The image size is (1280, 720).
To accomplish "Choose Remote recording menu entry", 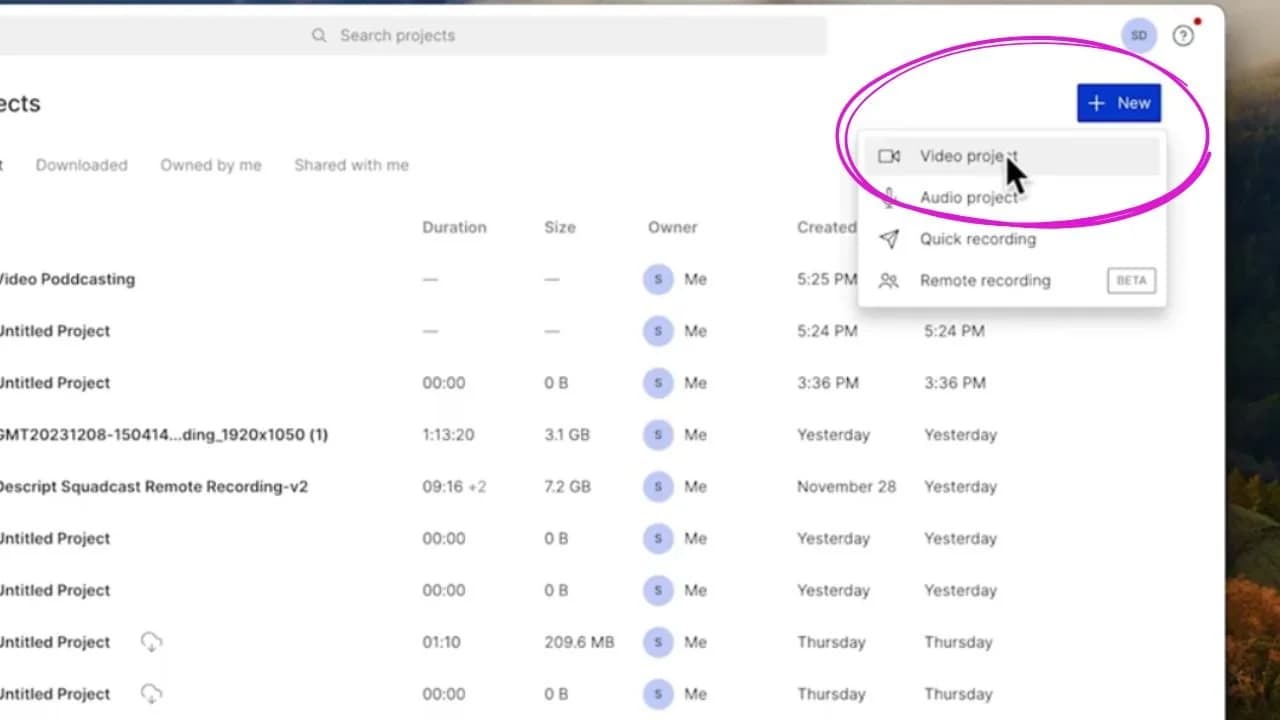I will (1012, 281).
